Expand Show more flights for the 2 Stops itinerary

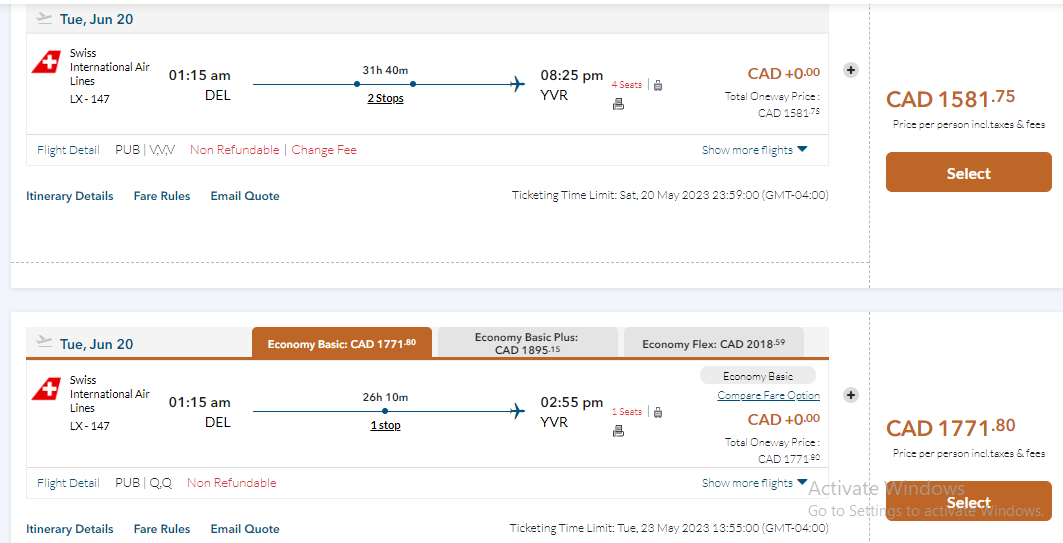click(x=754, y=150)
